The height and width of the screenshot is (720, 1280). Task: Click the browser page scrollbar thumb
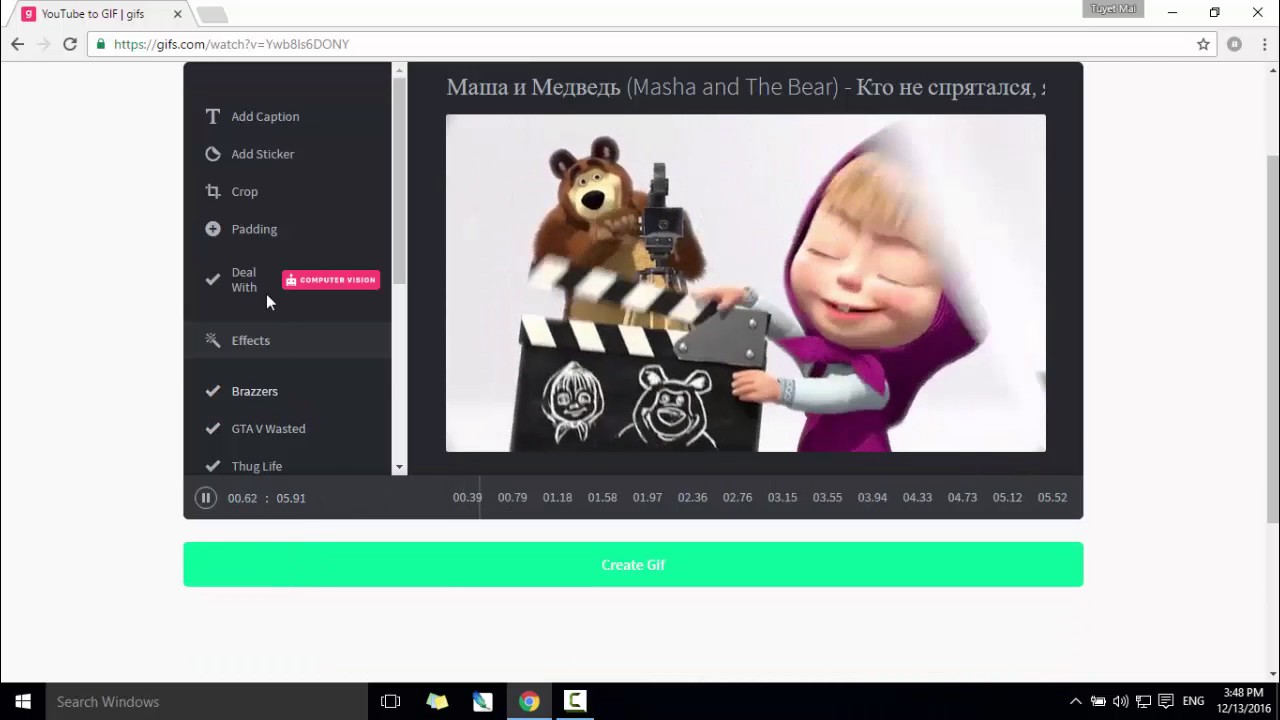[1272, 338]
